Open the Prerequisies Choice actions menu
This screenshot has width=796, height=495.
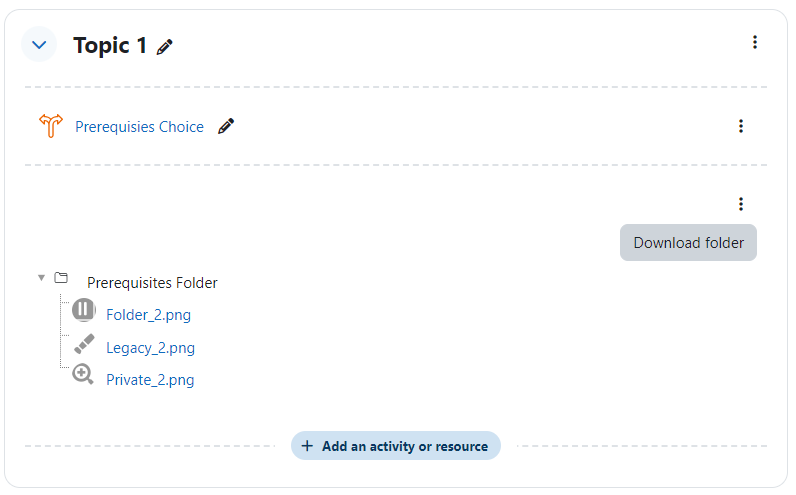(741, 126)
